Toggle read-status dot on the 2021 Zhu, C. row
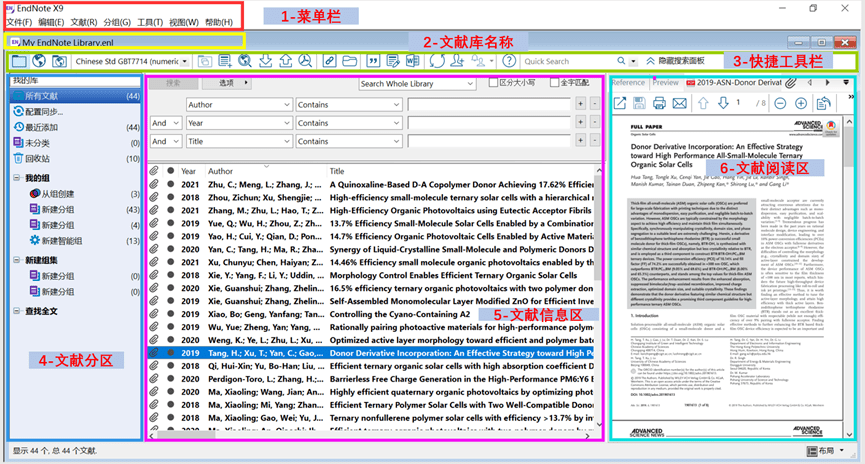The image size is (865, 464). click(x=171, y=184)
